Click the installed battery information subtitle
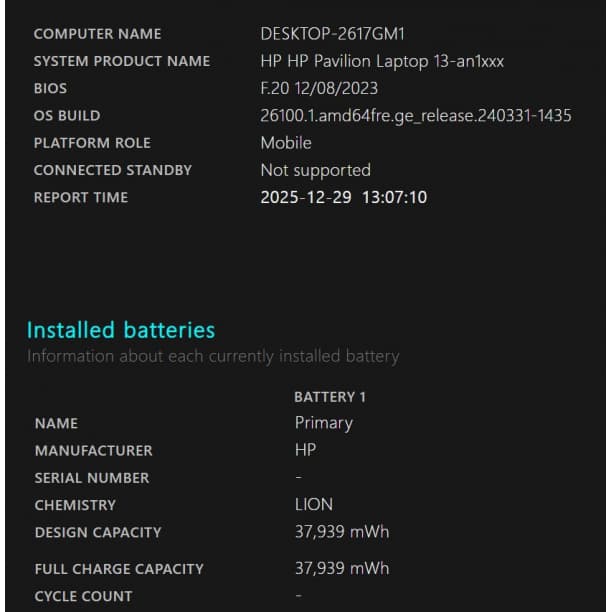The width and height of the screenshot is (612, 612). (213, 356)
